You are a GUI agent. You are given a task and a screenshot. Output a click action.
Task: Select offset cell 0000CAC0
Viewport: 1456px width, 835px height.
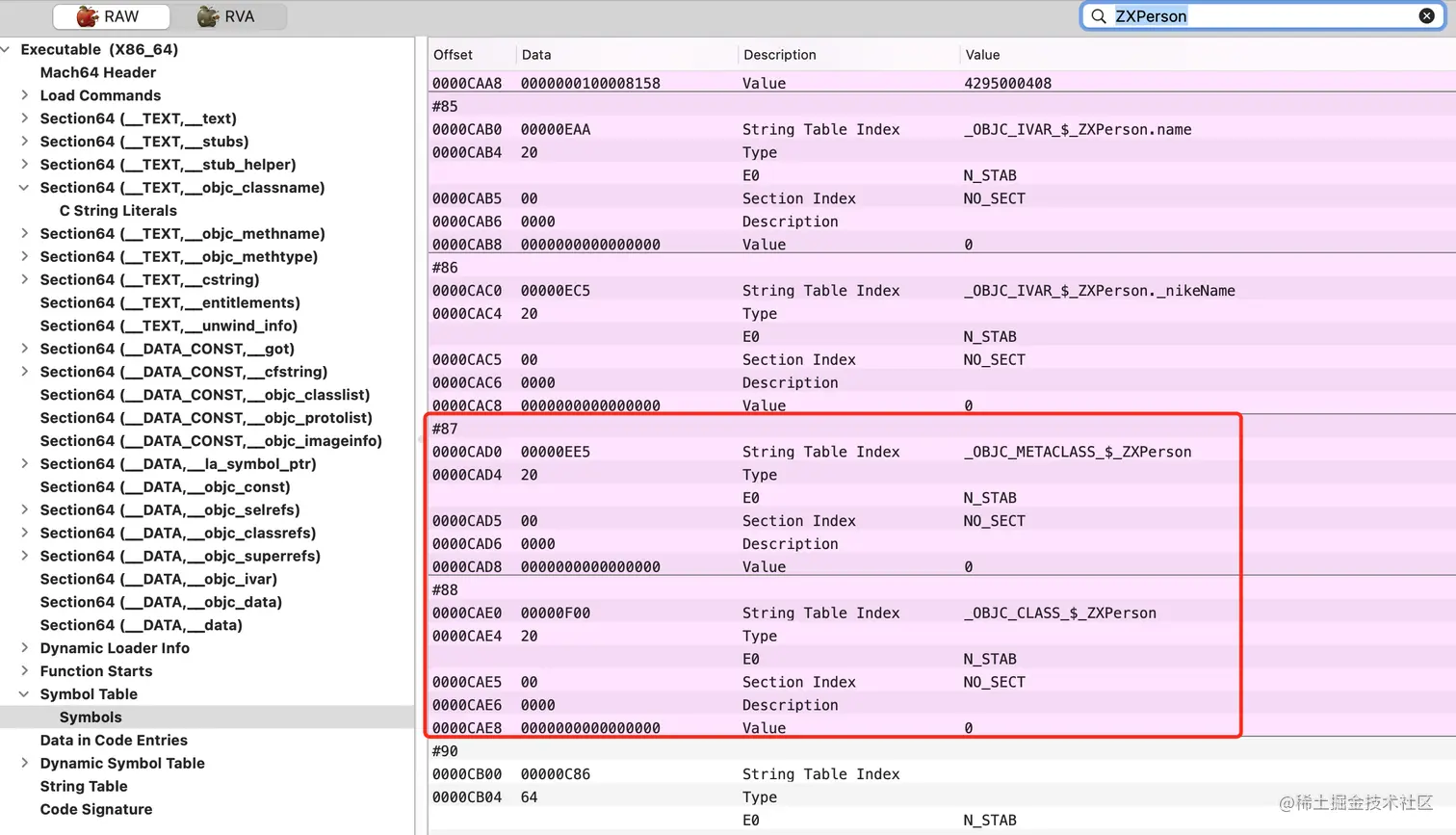pos(467,291)
